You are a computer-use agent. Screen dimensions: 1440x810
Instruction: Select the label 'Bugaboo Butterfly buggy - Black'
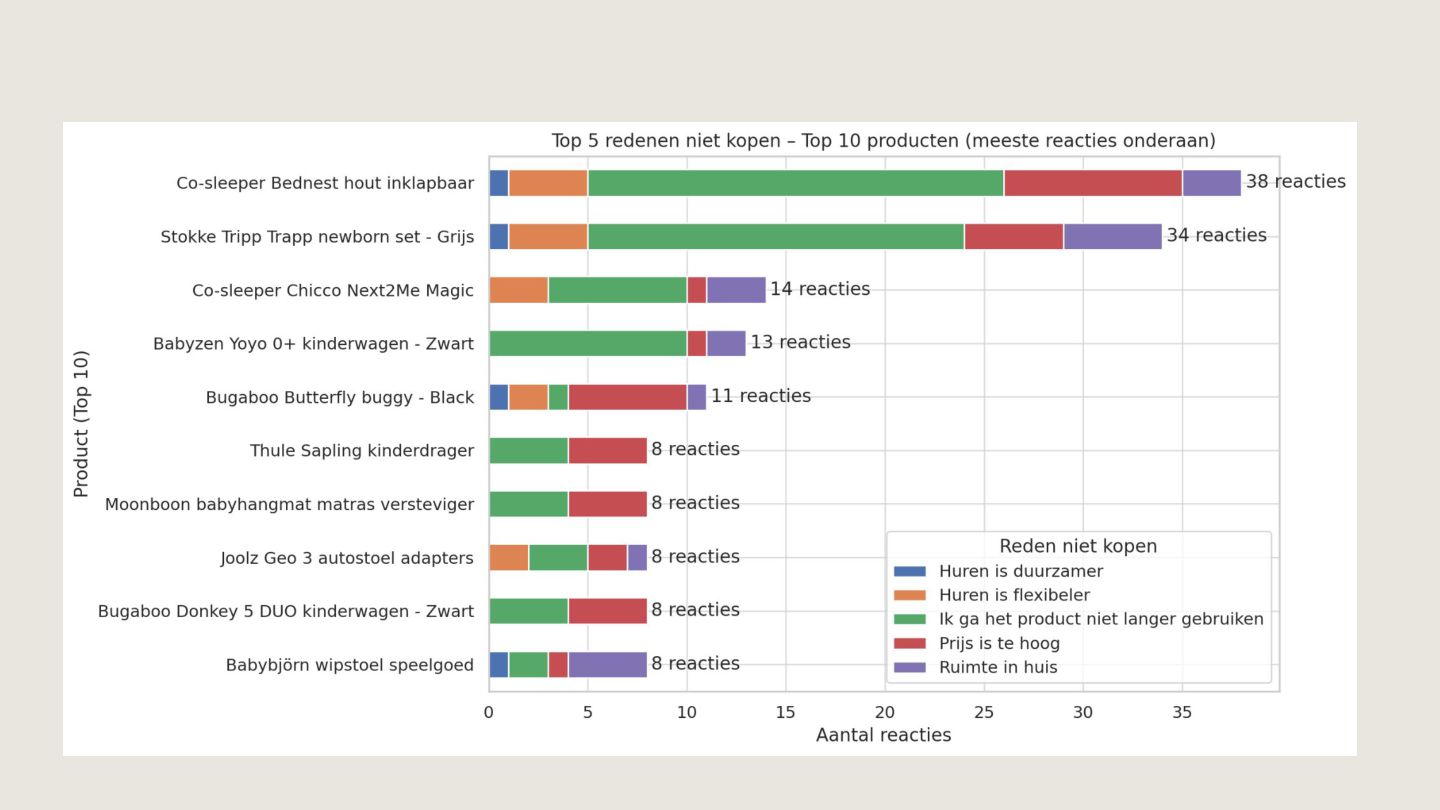[x=340, y=398]
